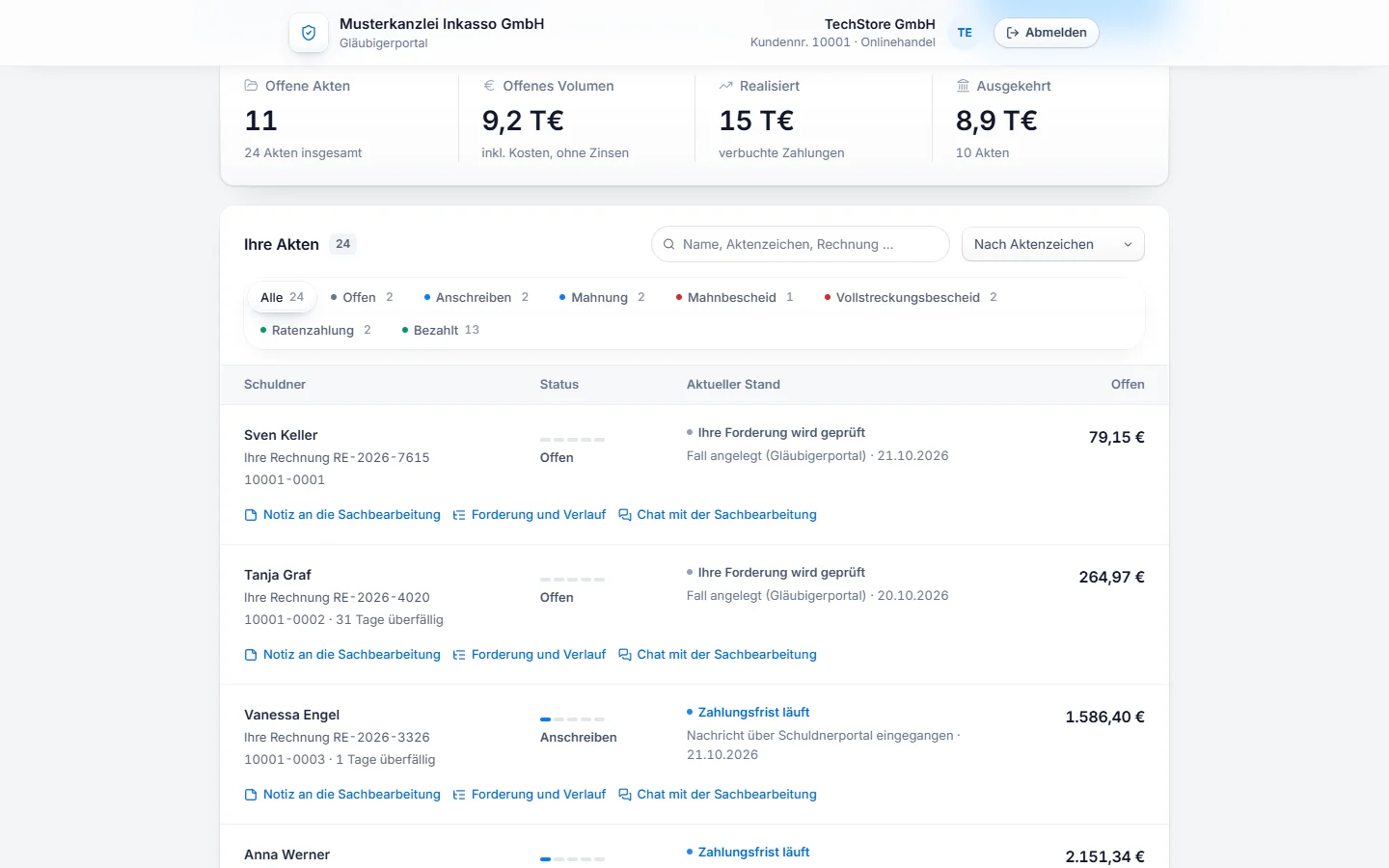Click the Aktueller Stand column header
Screen dimensions: 1389x868
pos(733,385)
